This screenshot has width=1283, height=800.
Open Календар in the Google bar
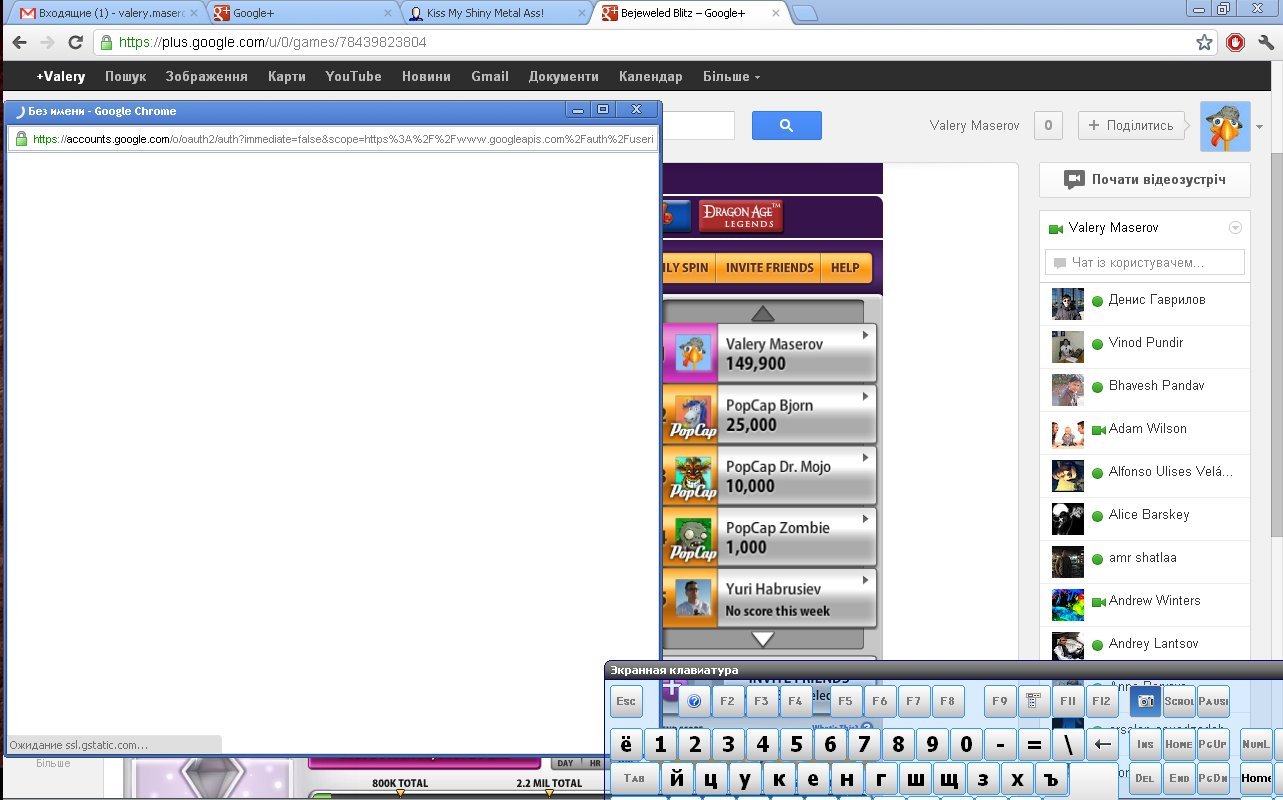(x=651, y=76)
